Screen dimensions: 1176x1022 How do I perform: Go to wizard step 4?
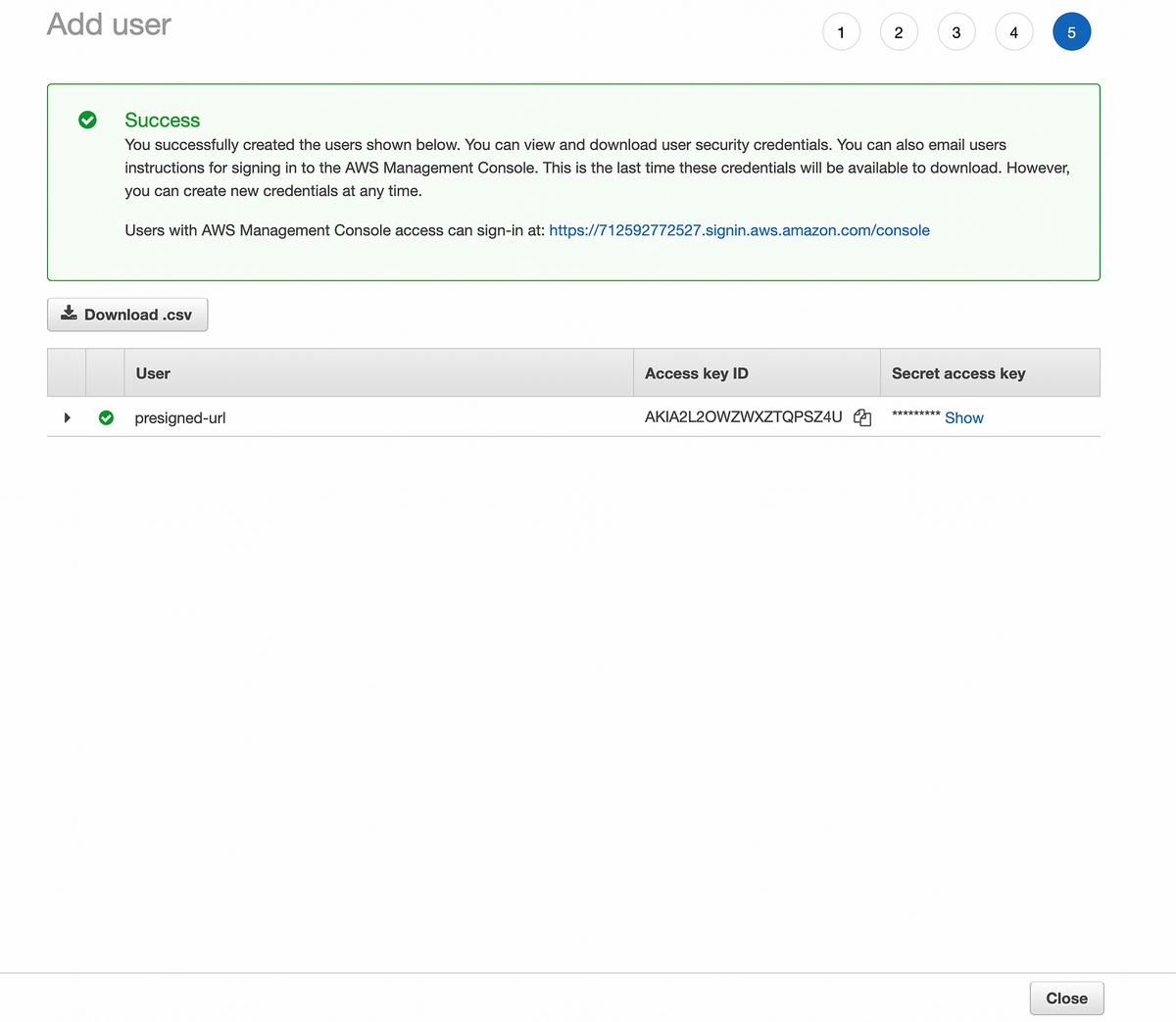click(x=1014, y=32)
